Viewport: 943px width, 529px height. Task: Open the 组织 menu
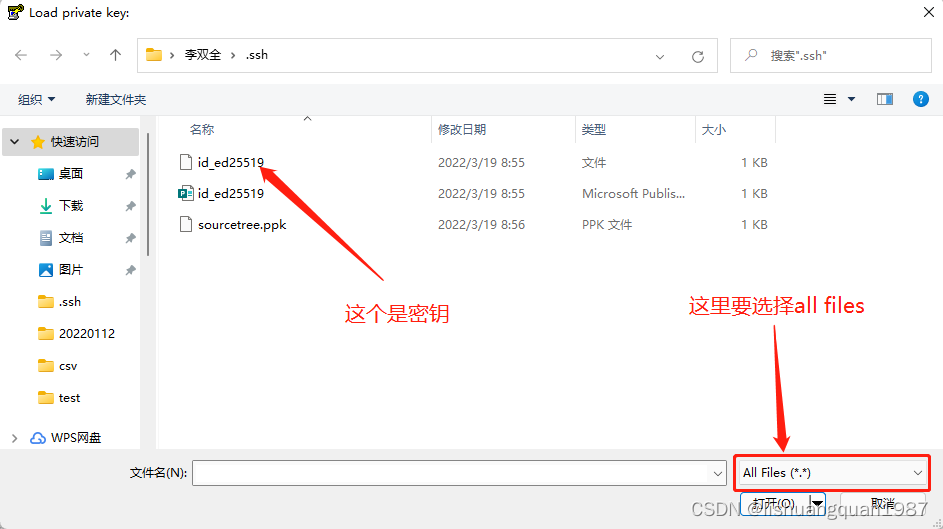coord(37,99)
